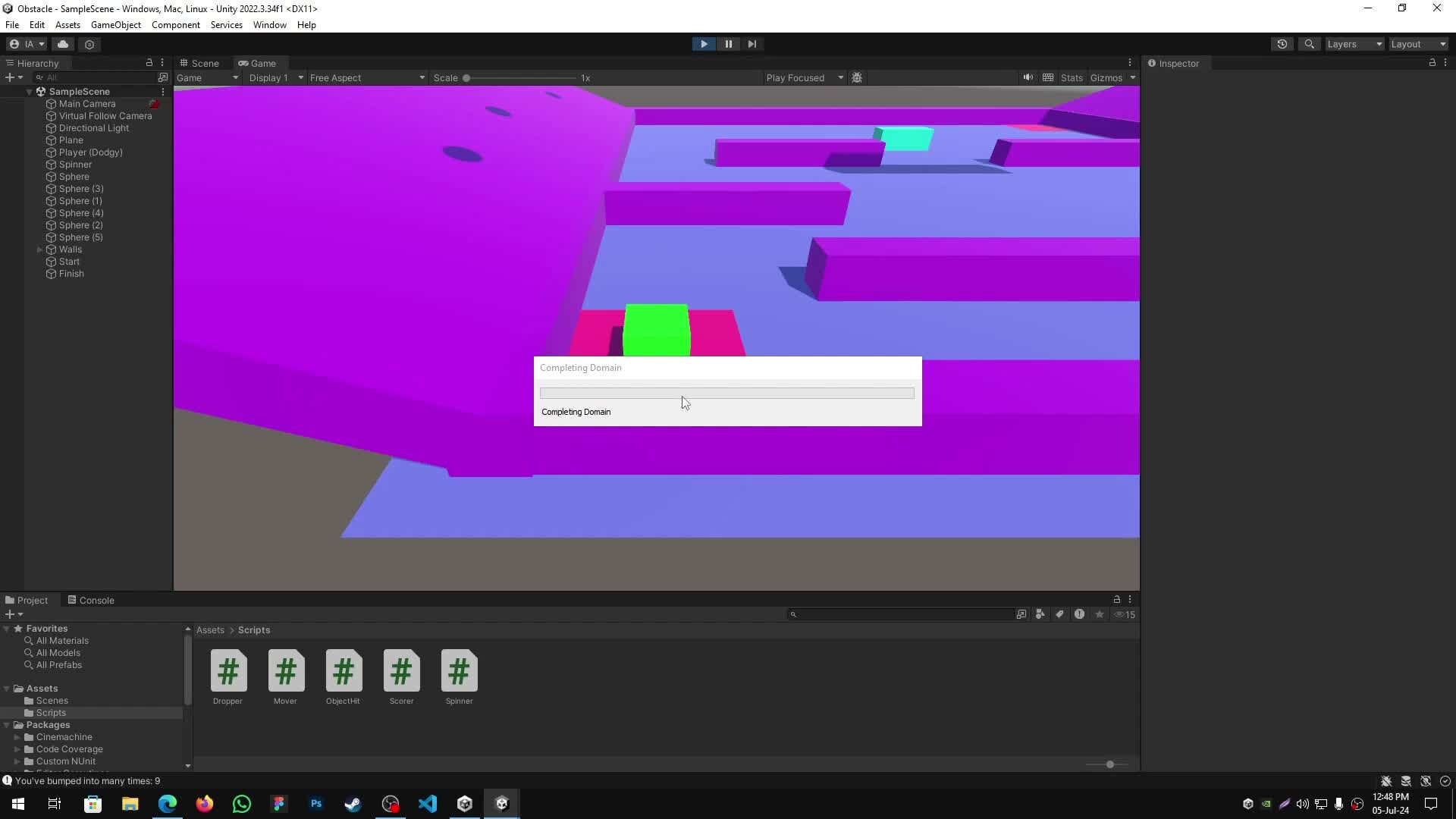This screenshot has height=819, width=1456.
Task: Open Visual Studio Code from taskbar
Action: coord(428,804)
